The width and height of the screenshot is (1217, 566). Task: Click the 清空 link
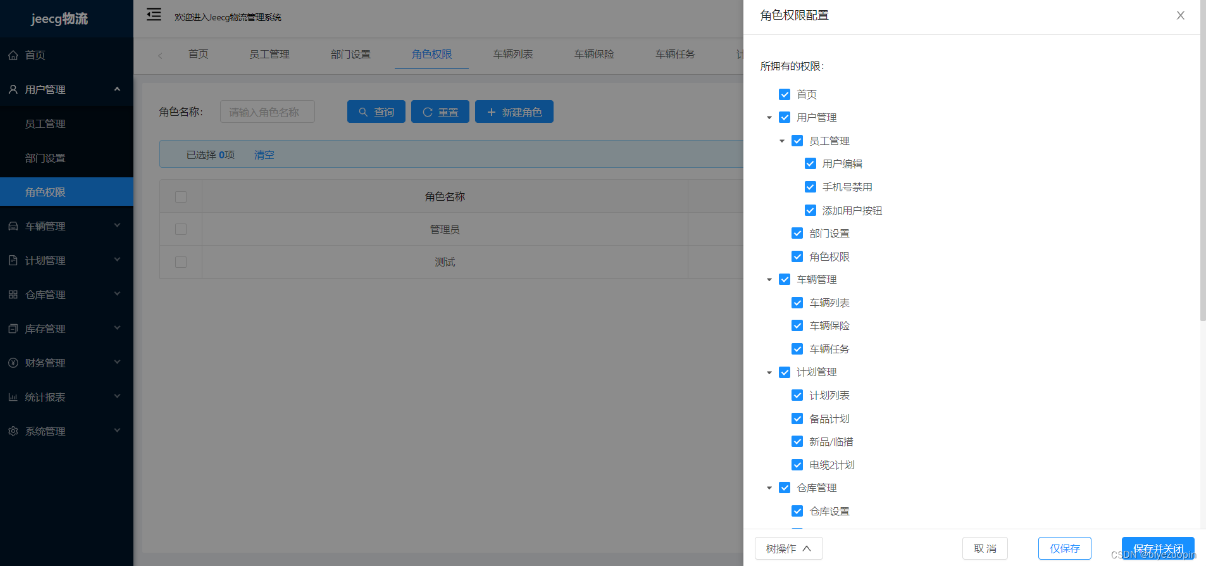click(x=264, y=155)
